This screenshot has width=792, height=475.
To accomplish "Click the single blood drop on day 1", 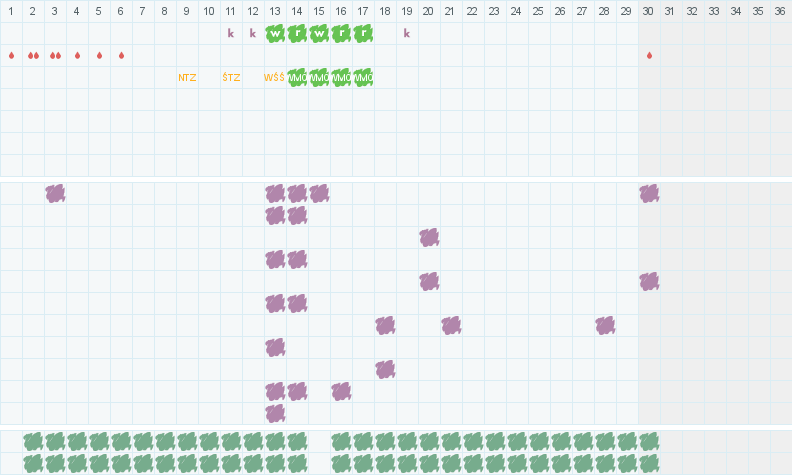I will [11, 55].
